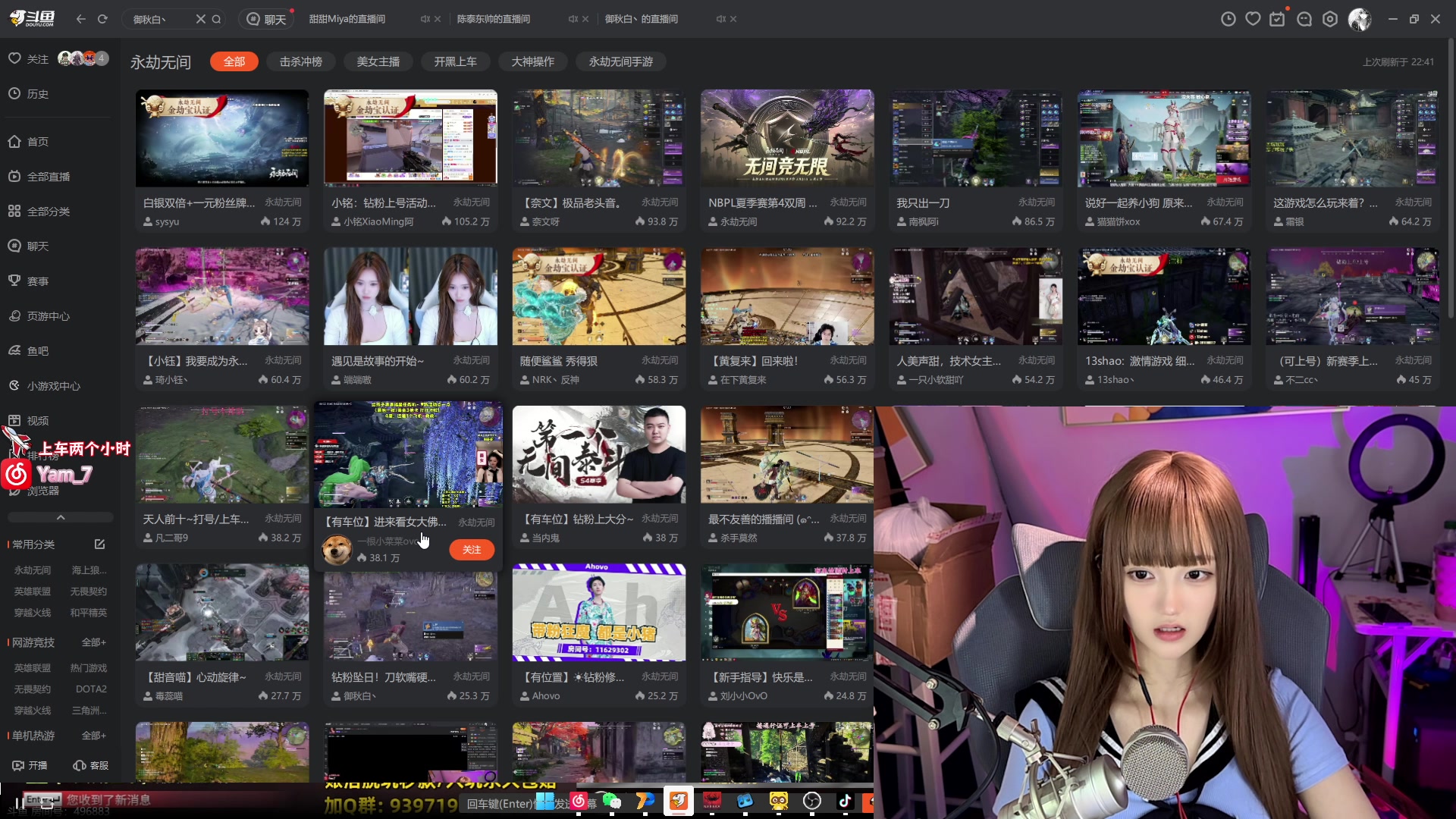Viewport: 1456px width, 819px height.
Task: Select the 全部 category filter
Action: [234, 61]
